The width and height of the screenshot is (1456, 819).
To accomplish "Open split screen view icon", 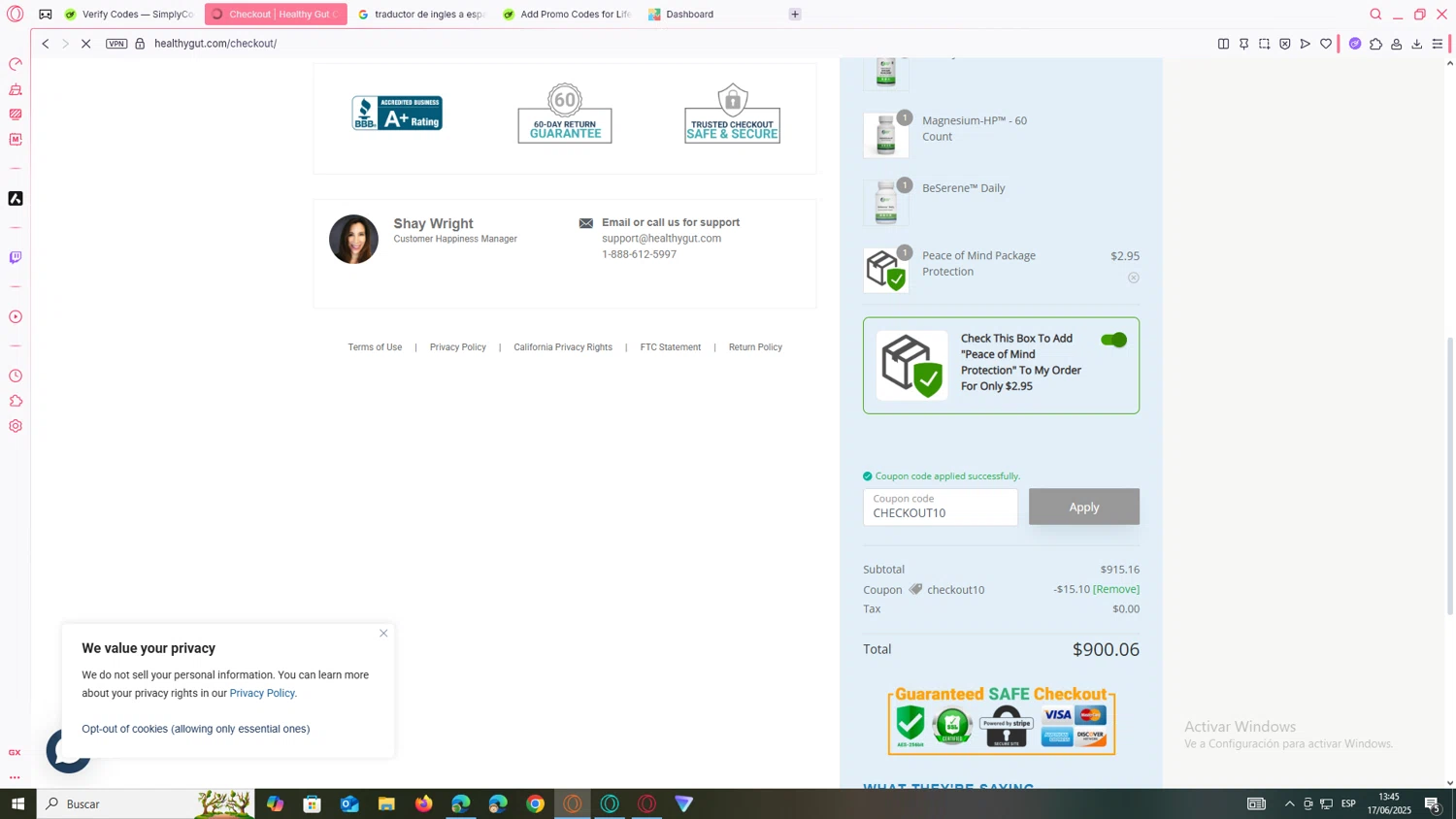I will (x=1223, y=44).
